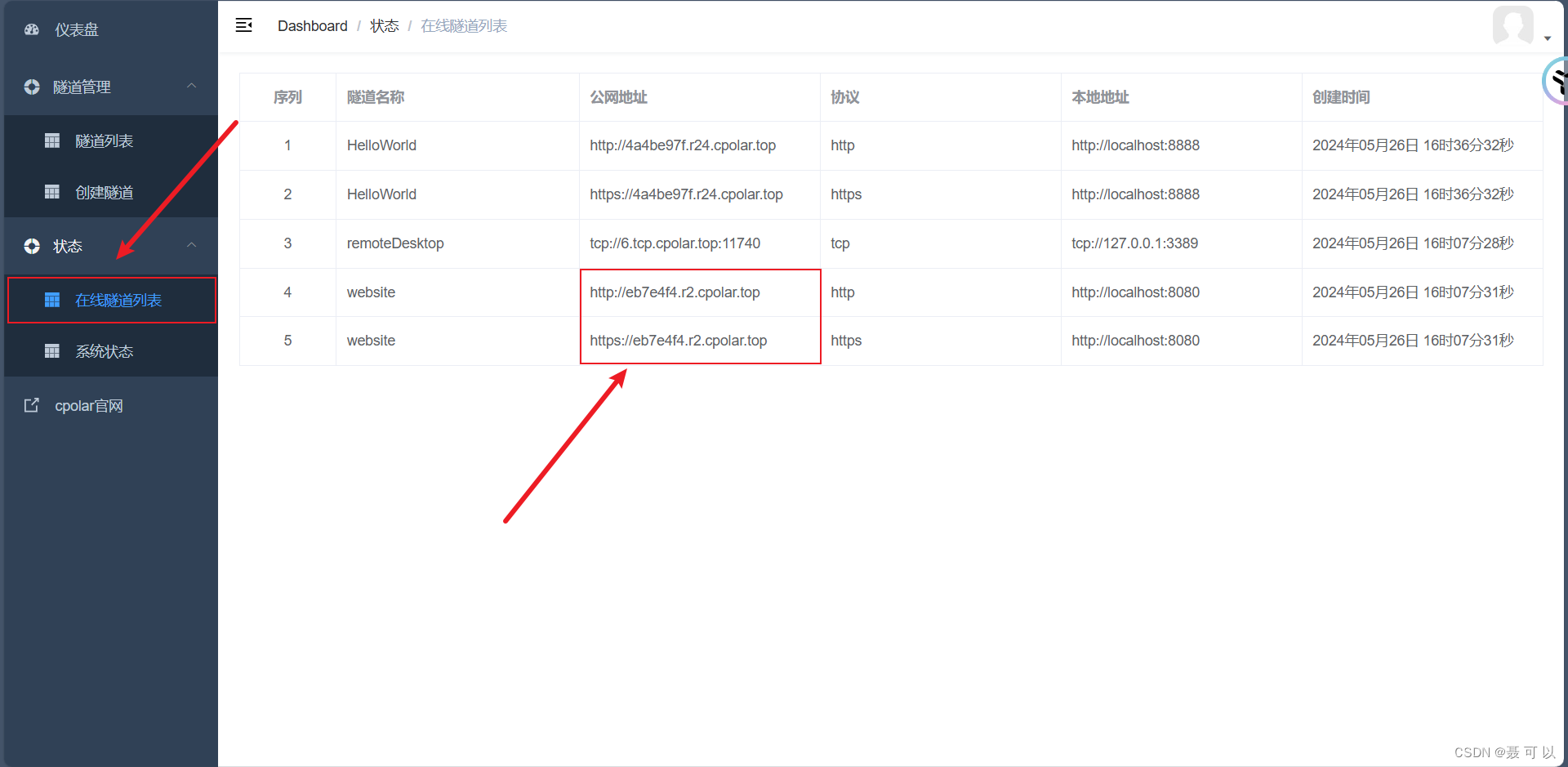Click the dashboard gauge icon beside 仪表盘

(x=32, y=29)
